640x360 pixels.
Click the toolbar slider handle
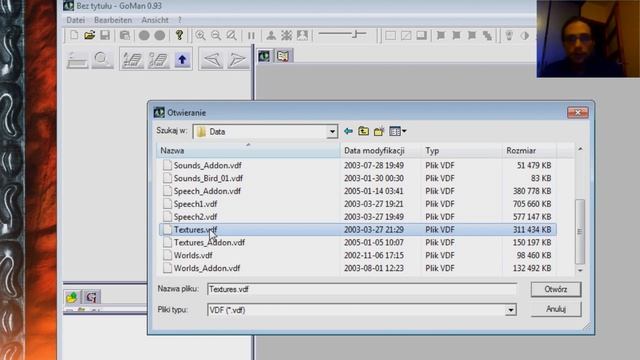click(x=356, y=34)
